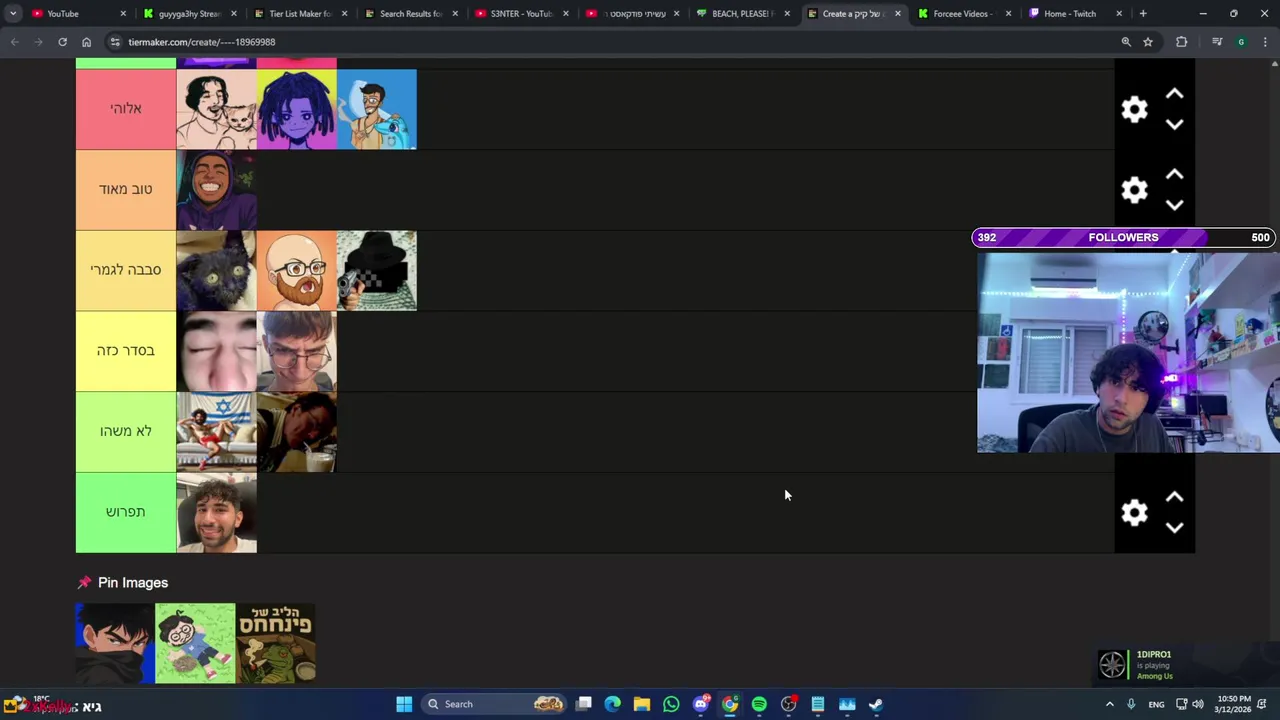Open WhatsApp from taskbar
This screenshot has width=1280, height=720.
[x=671, y=704]
